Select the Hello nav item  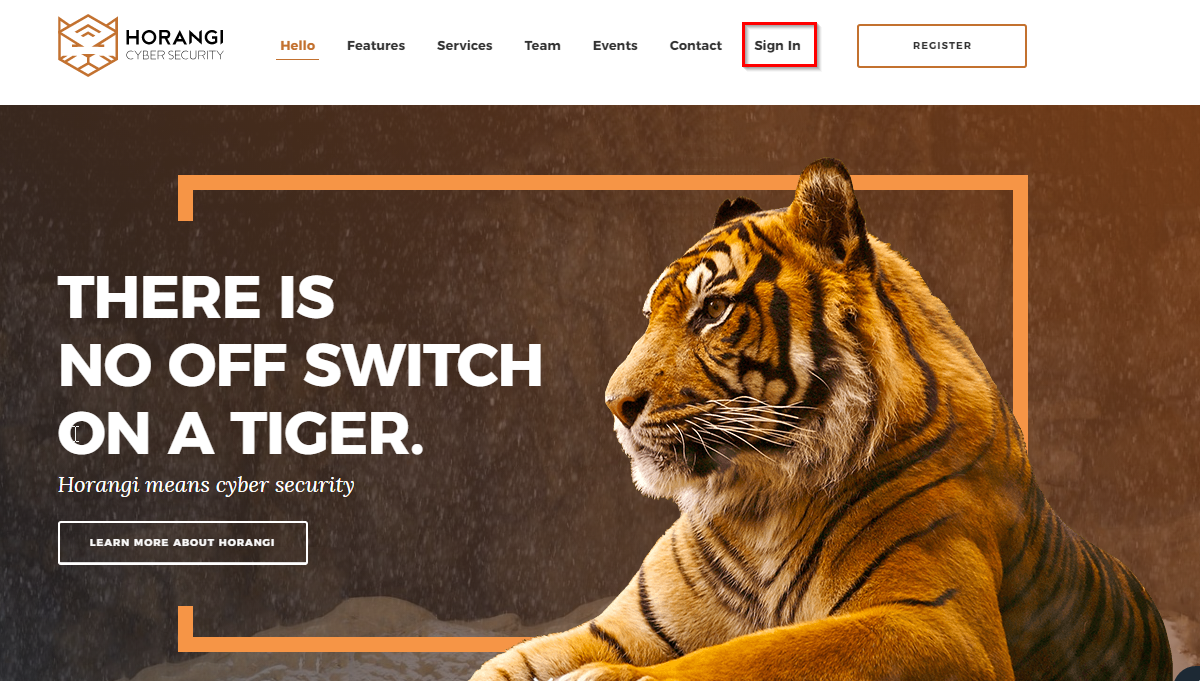point(297,45)
